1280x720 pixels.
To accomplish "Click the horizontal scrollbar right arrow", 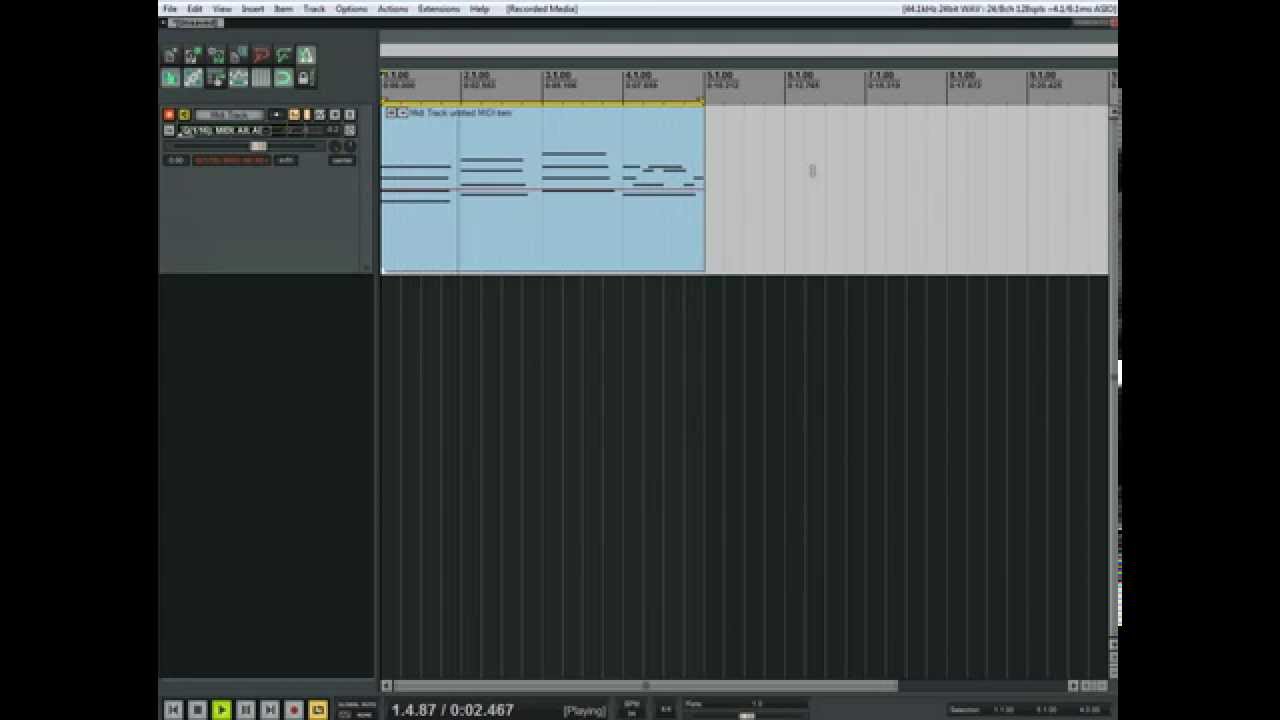I will (1073, 686).
